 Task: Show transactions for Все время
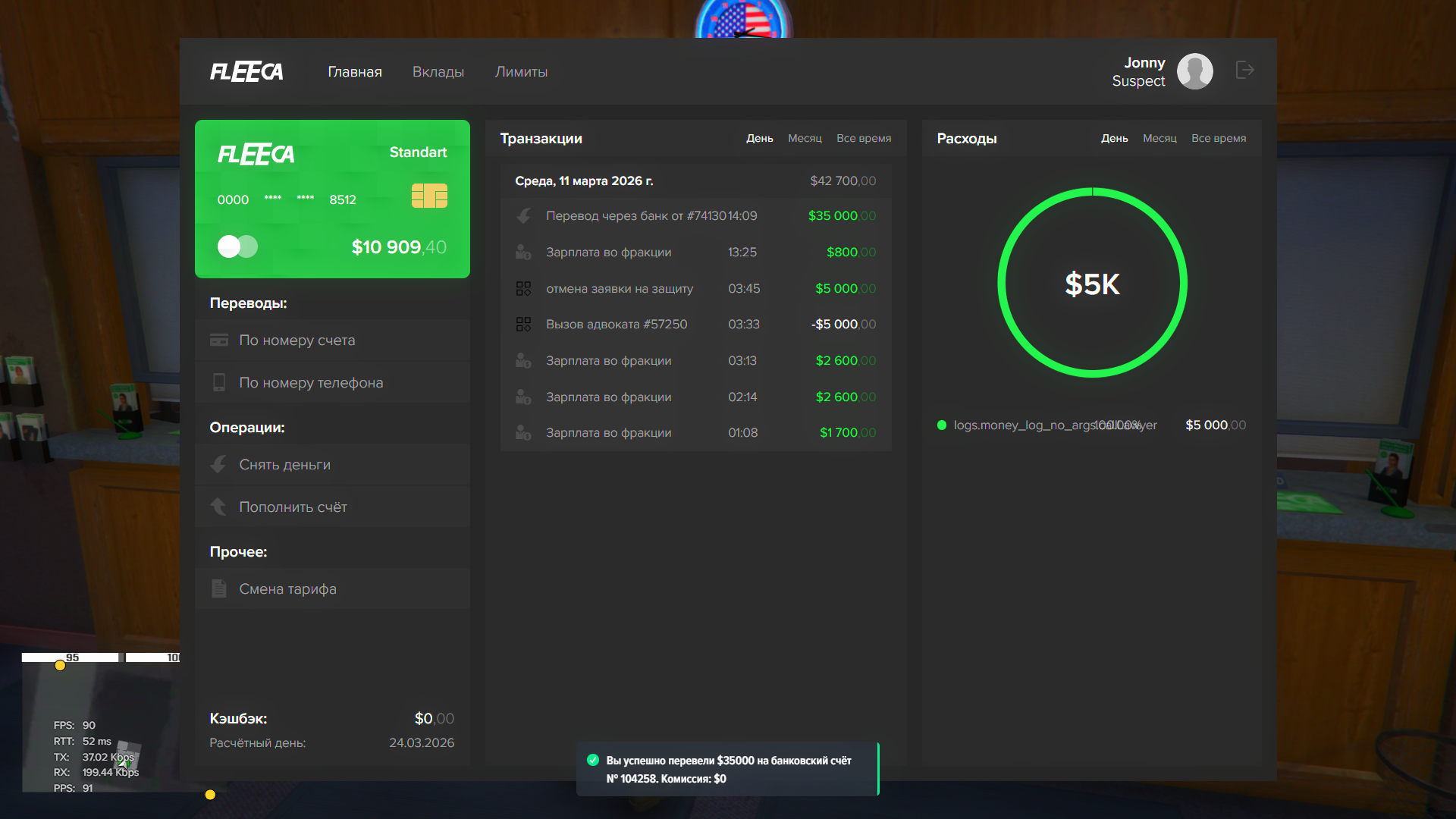(x=863, y=139)
